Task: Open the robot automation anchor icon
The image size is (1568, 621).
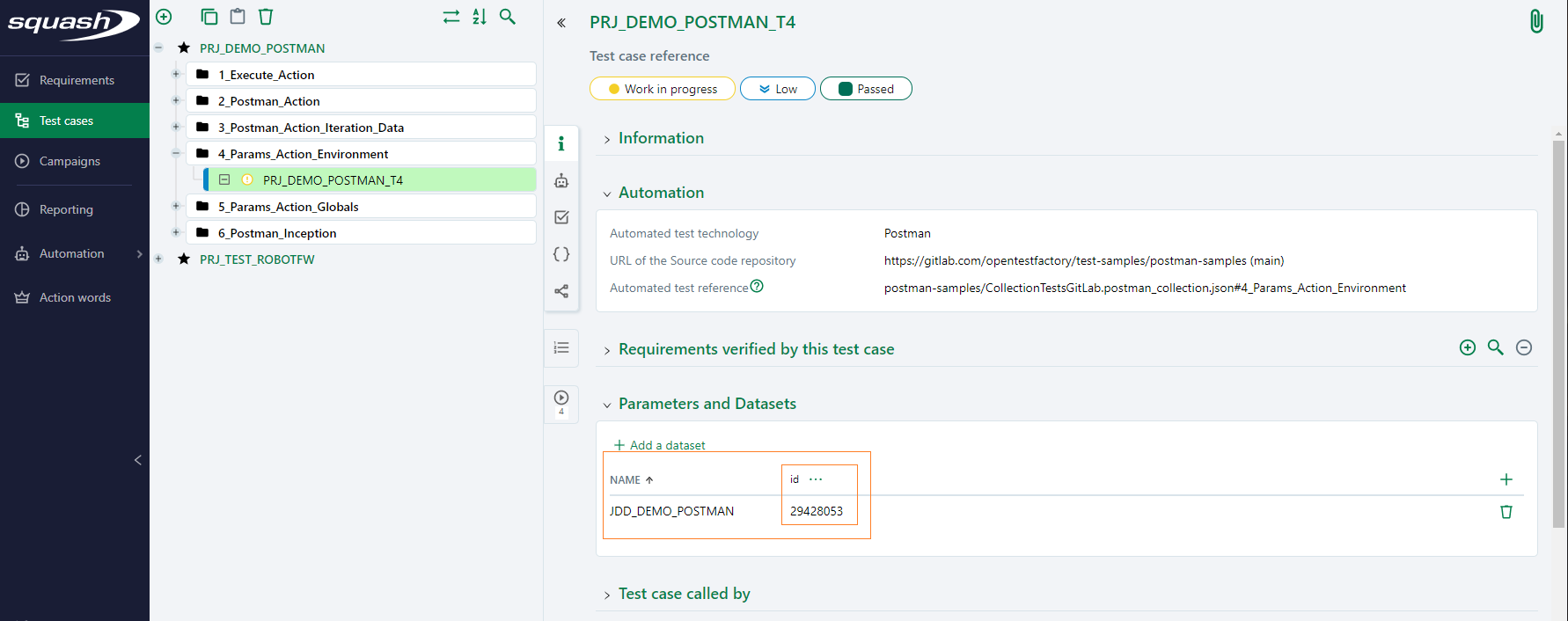Action: pyautogui.click(x=561, y=181)
